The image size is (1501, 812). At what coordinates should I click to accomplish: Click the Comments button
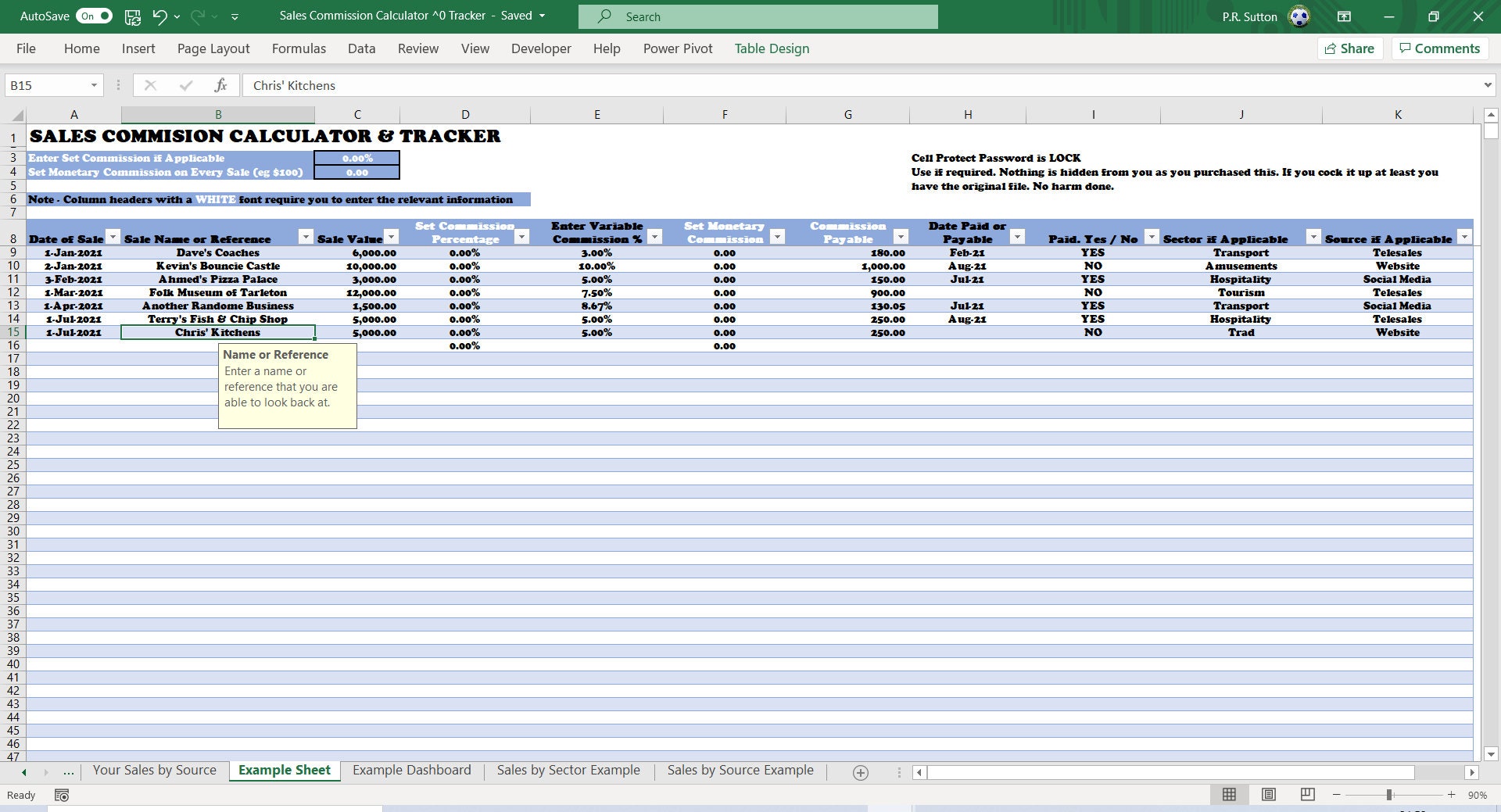click(1439, 48)
